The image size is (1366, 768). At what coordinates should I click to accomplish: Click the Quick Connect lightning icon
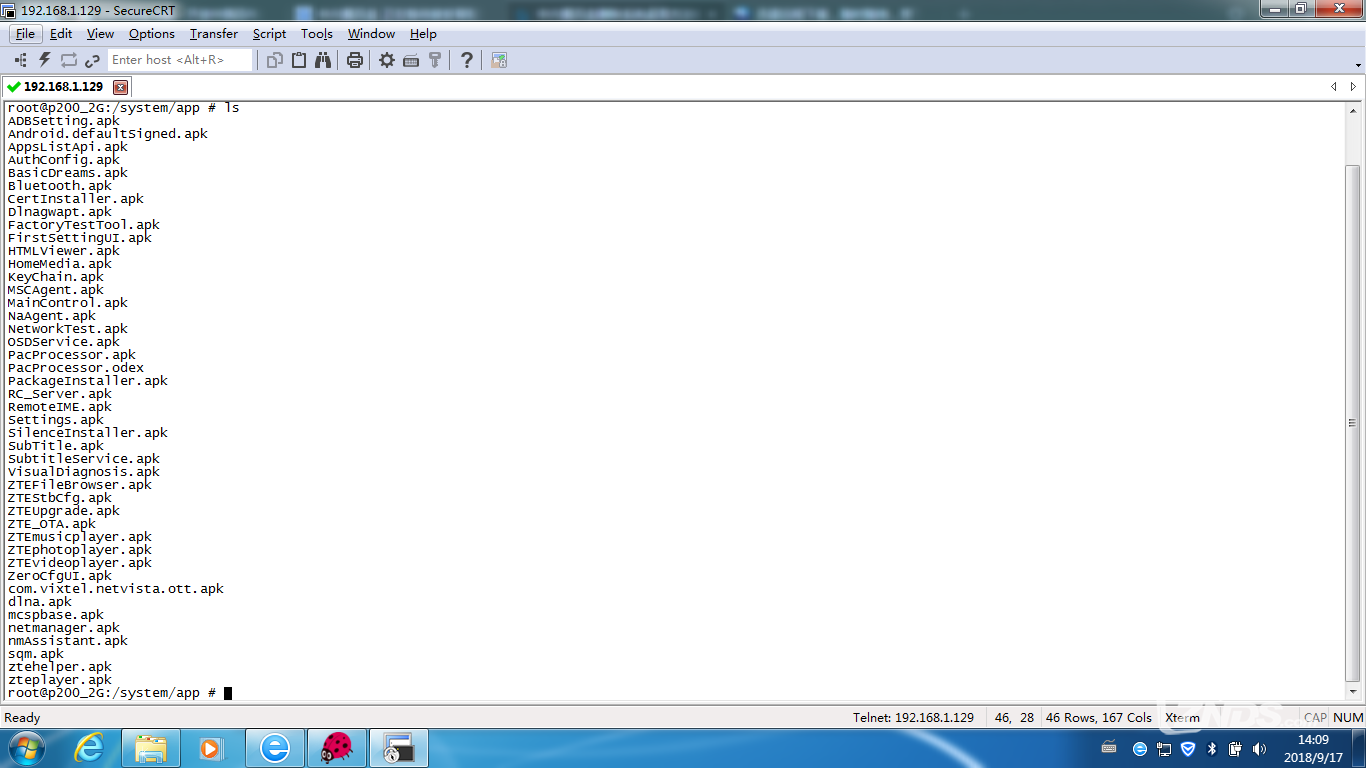tap(45, 60)
